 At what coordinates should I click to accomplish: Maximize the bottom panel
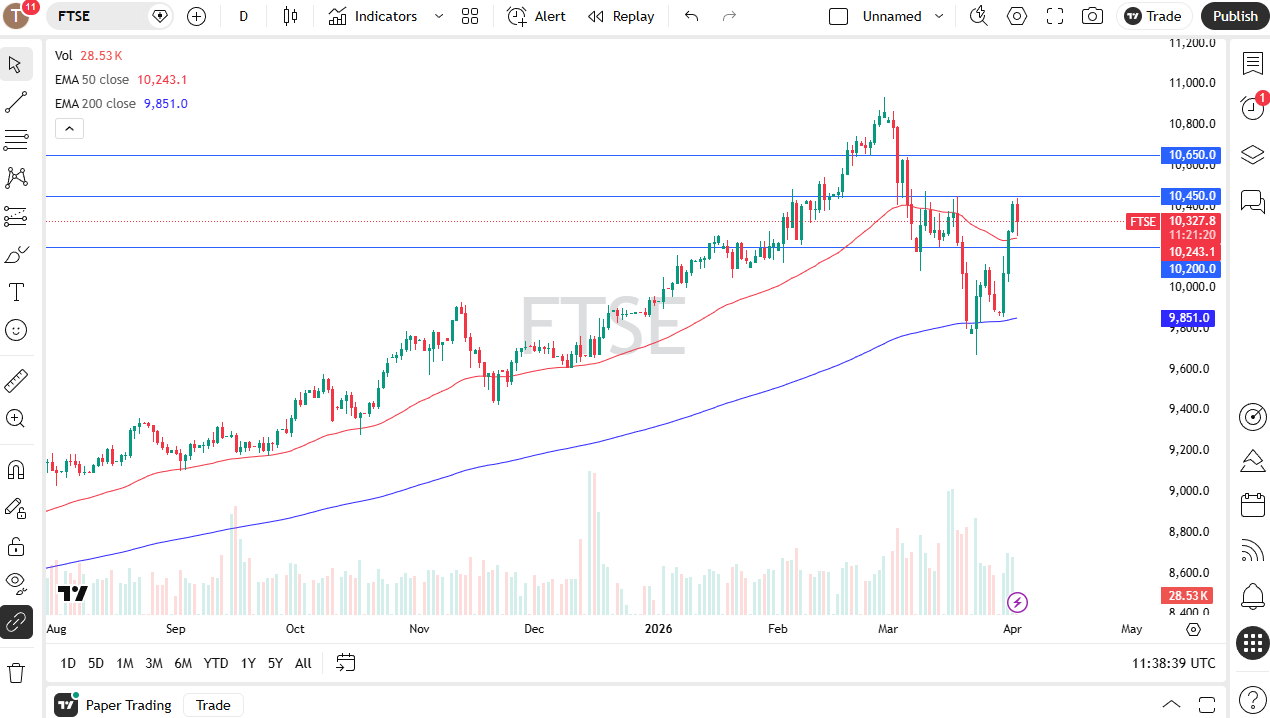[1207, 705]
